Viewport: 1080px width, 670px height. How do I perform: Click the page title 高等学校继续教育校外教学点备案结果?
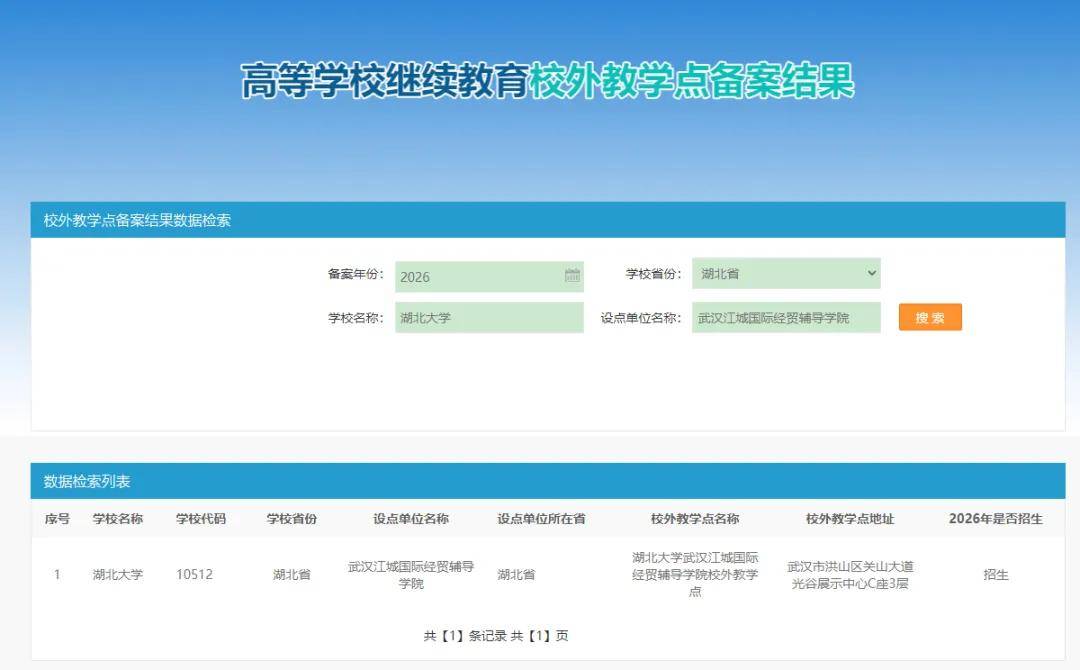(548, 81)
